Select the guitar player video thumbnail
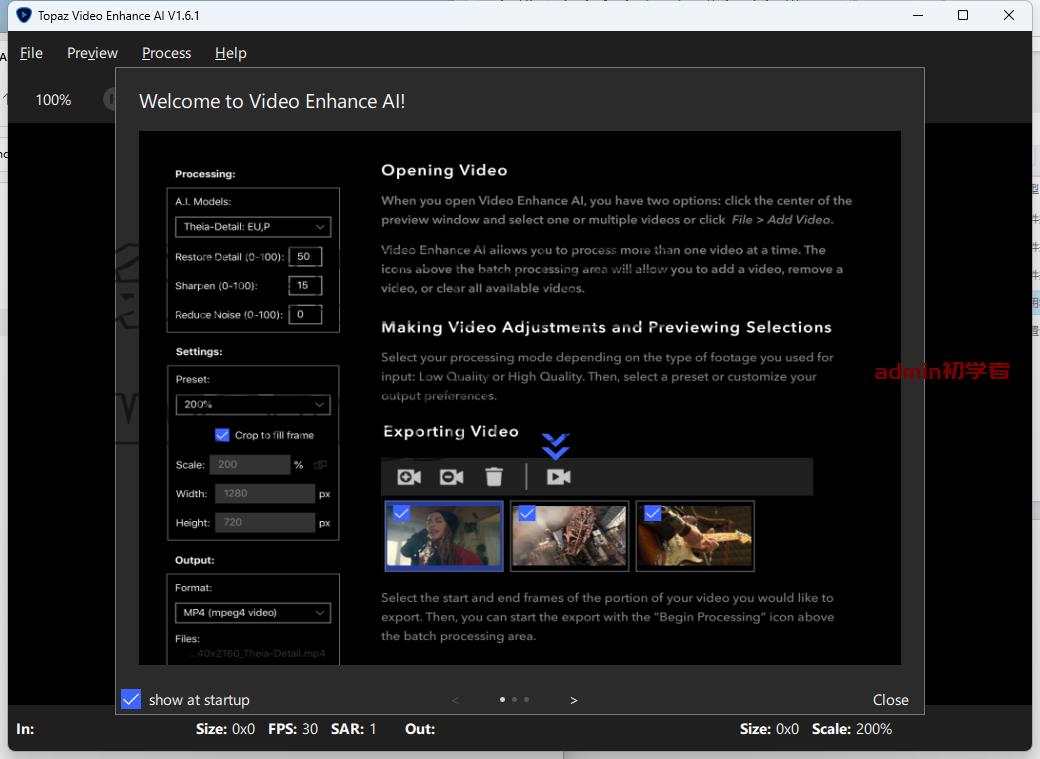 pos(694,536)
